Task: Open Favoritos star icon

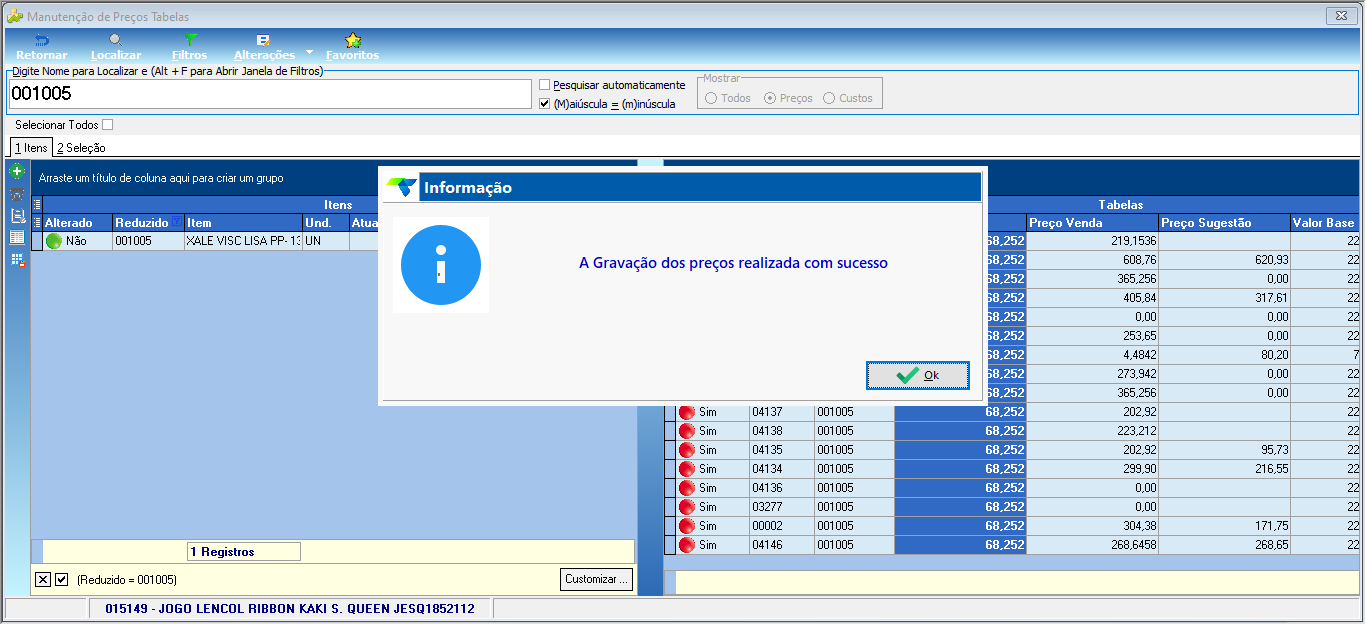Action: click(x=352, y=40)
